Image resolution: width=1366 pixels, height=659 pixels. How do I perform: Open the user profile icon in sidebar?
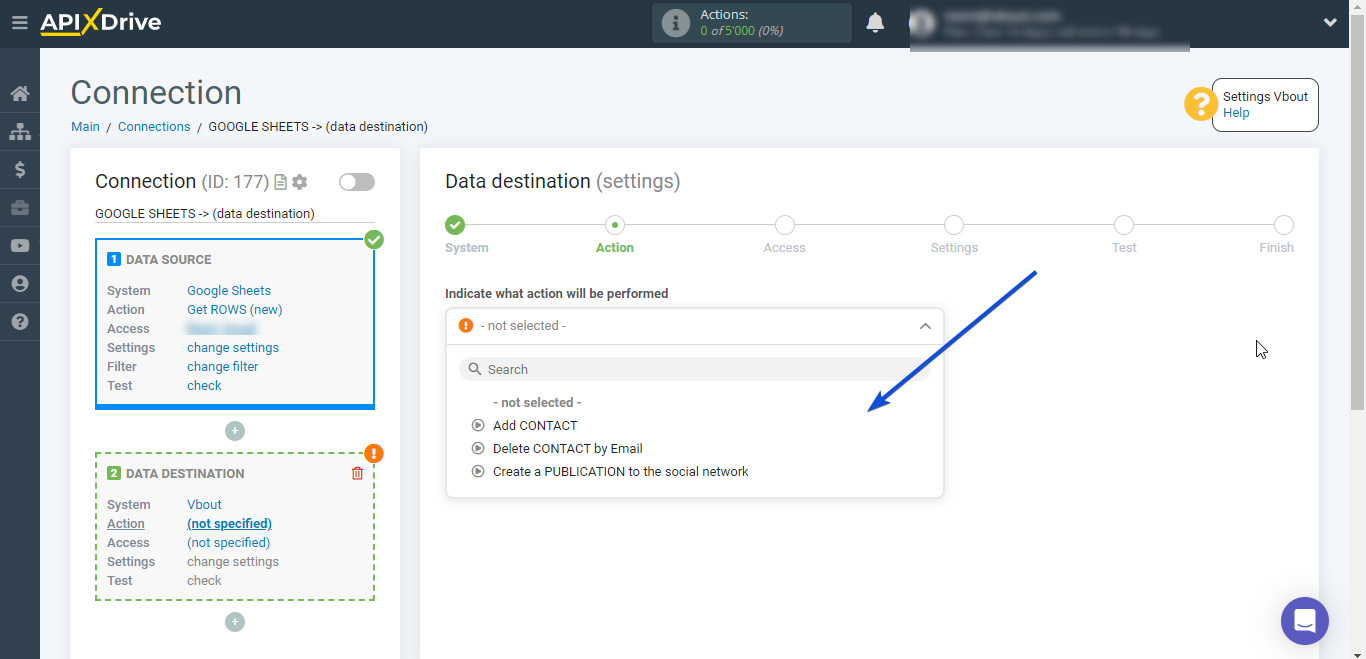[x=19, y=284]
